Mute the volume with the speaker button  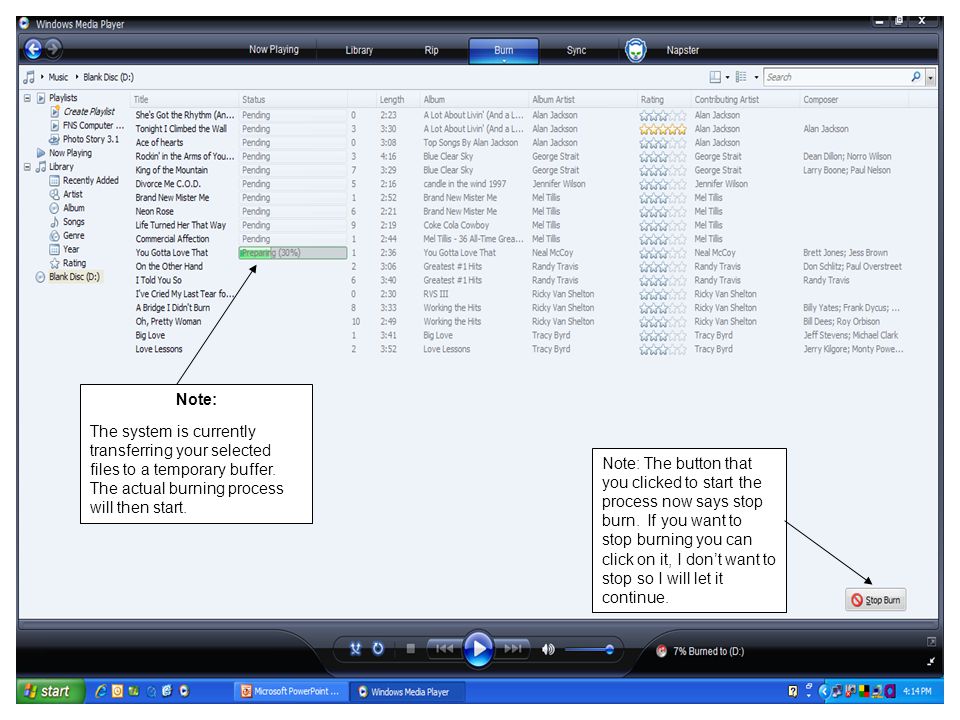click(x=549, y=649)
